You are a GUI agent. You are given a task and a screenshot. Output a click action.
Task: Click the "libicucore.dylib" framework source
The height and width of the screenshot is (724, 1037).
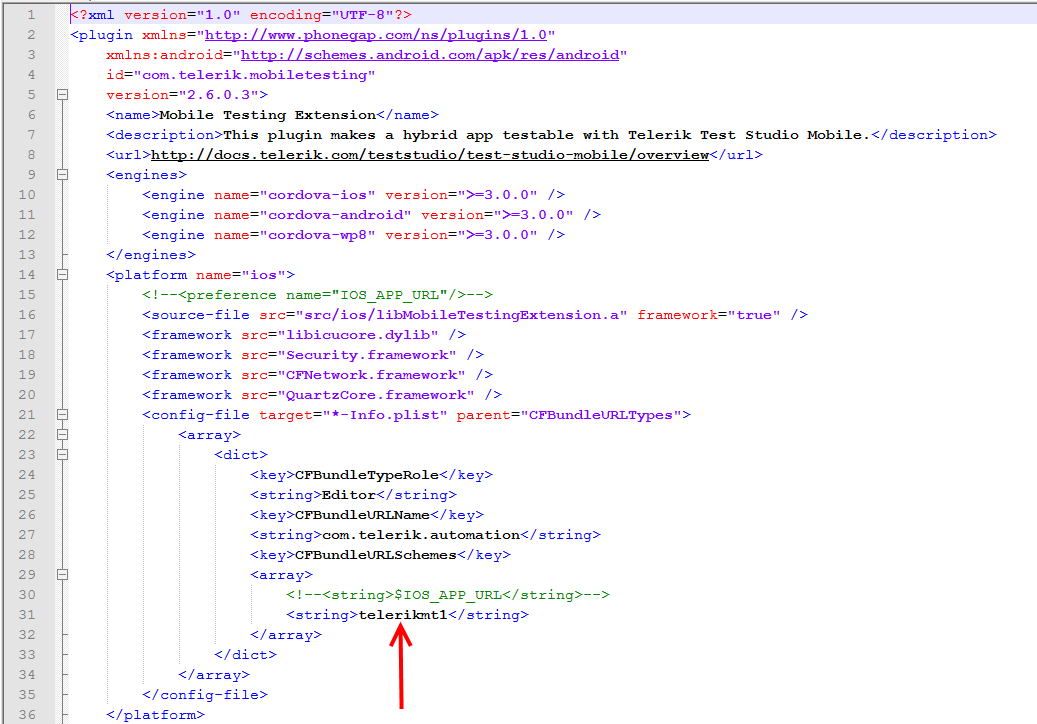point(358,335)
